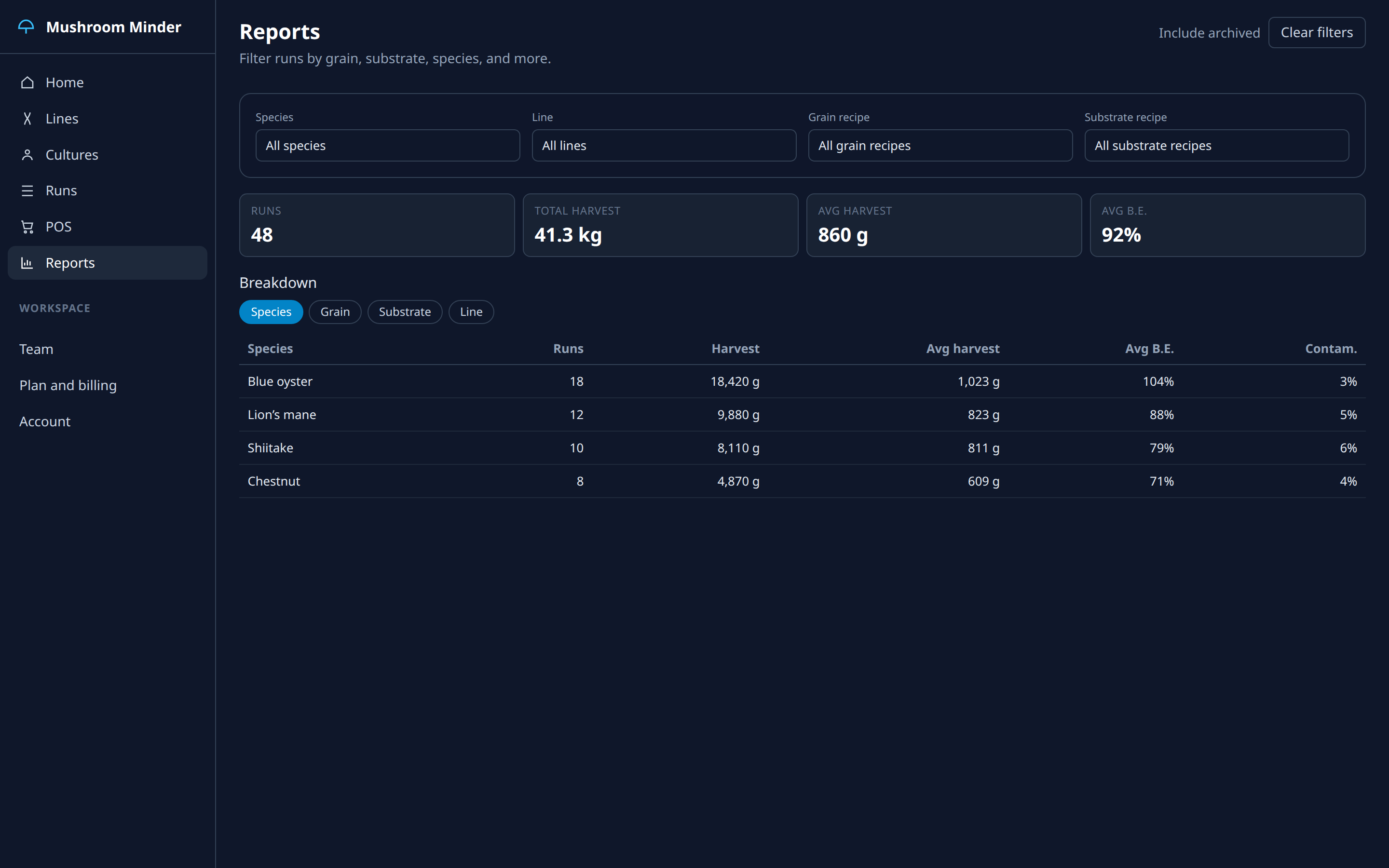Screen dimensions: 1389x868
Task: Click the 8,110 g harvest value
Action: click(738, 448)
